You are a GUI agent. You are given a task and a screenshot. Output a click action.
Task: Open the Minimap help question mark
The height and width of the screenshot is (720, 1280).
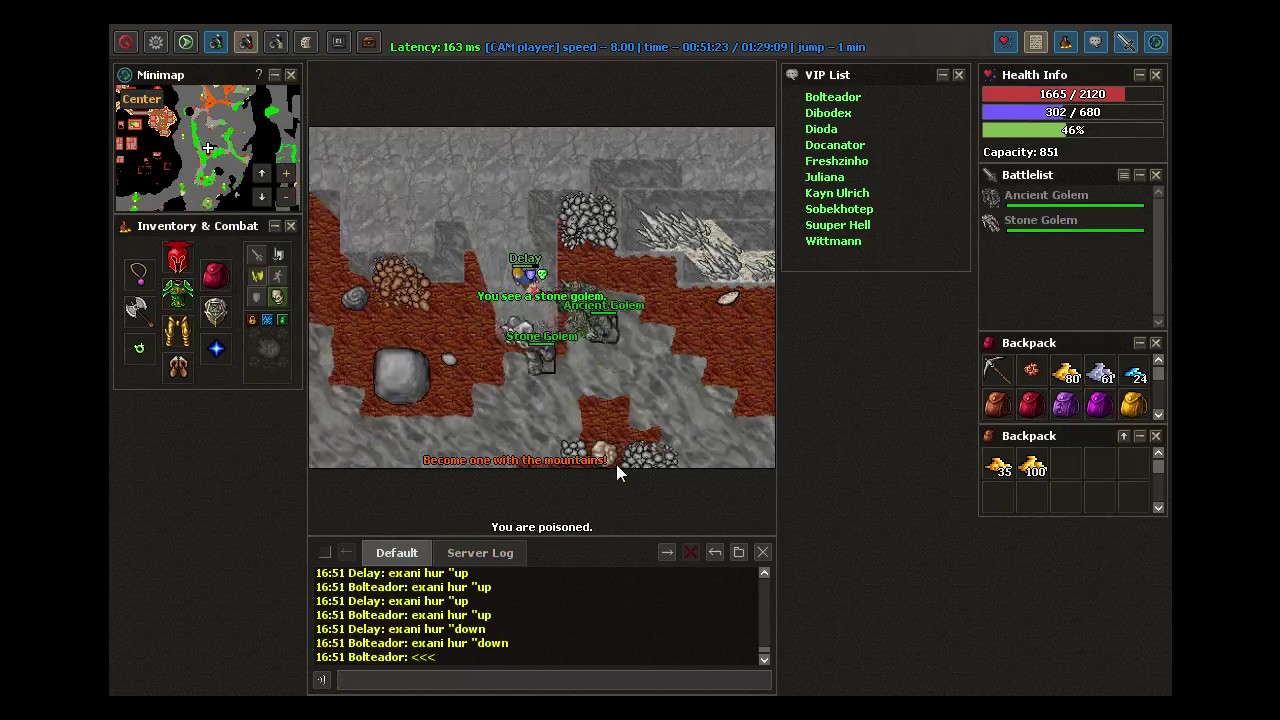(258, 75)
